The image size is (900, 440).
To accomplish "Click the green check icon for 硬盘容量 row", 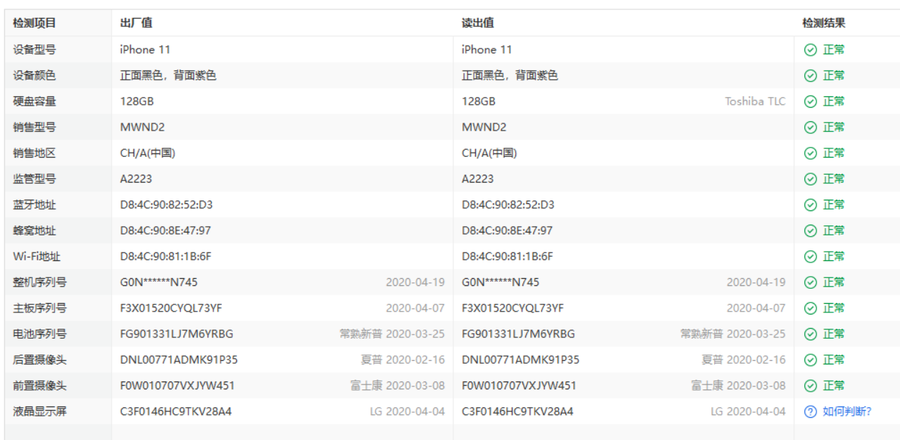I will click(x=810, y=101).
